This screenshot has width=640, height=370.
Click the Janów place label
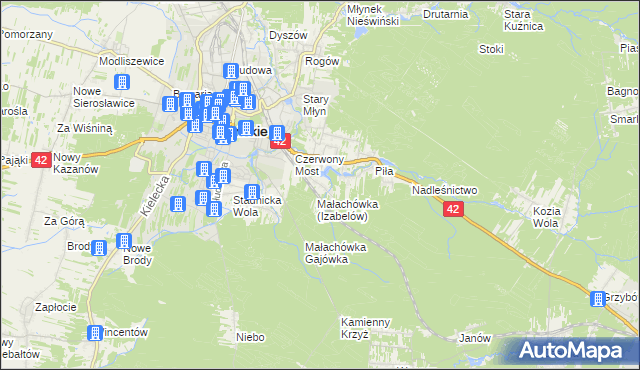click(x=475, y=338)
